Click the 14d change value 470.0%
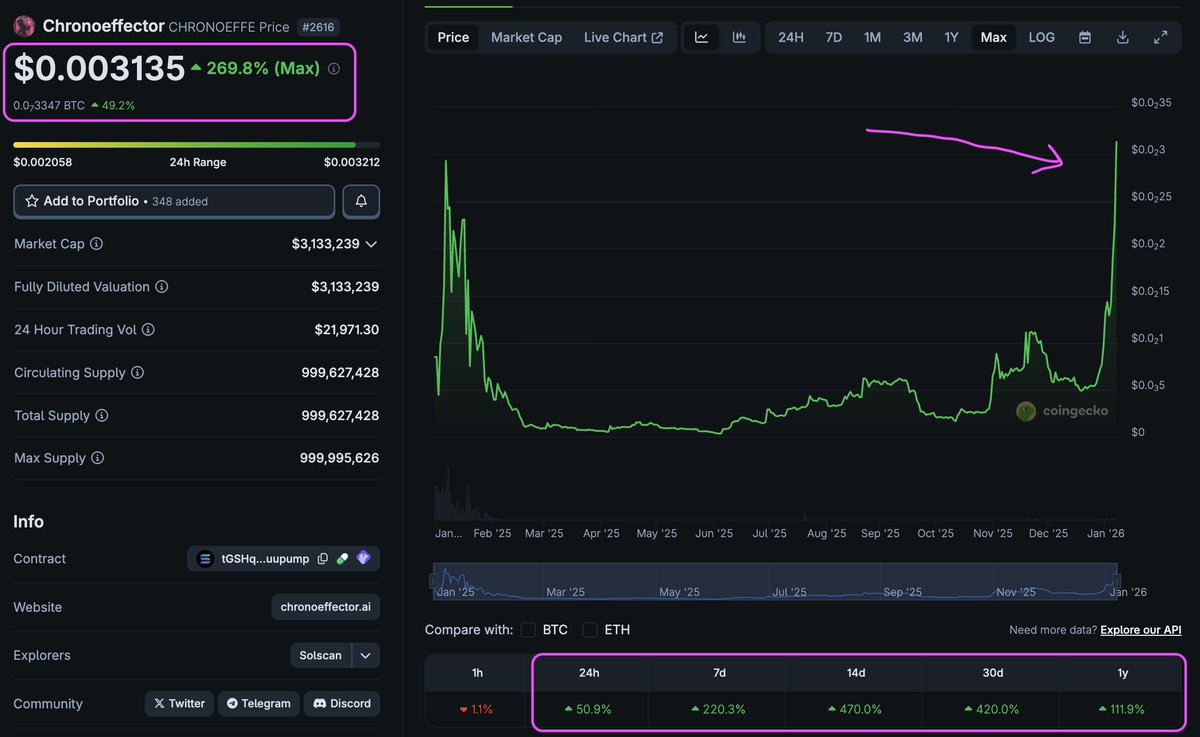1200x737 pixels. [x=855, y=709]
